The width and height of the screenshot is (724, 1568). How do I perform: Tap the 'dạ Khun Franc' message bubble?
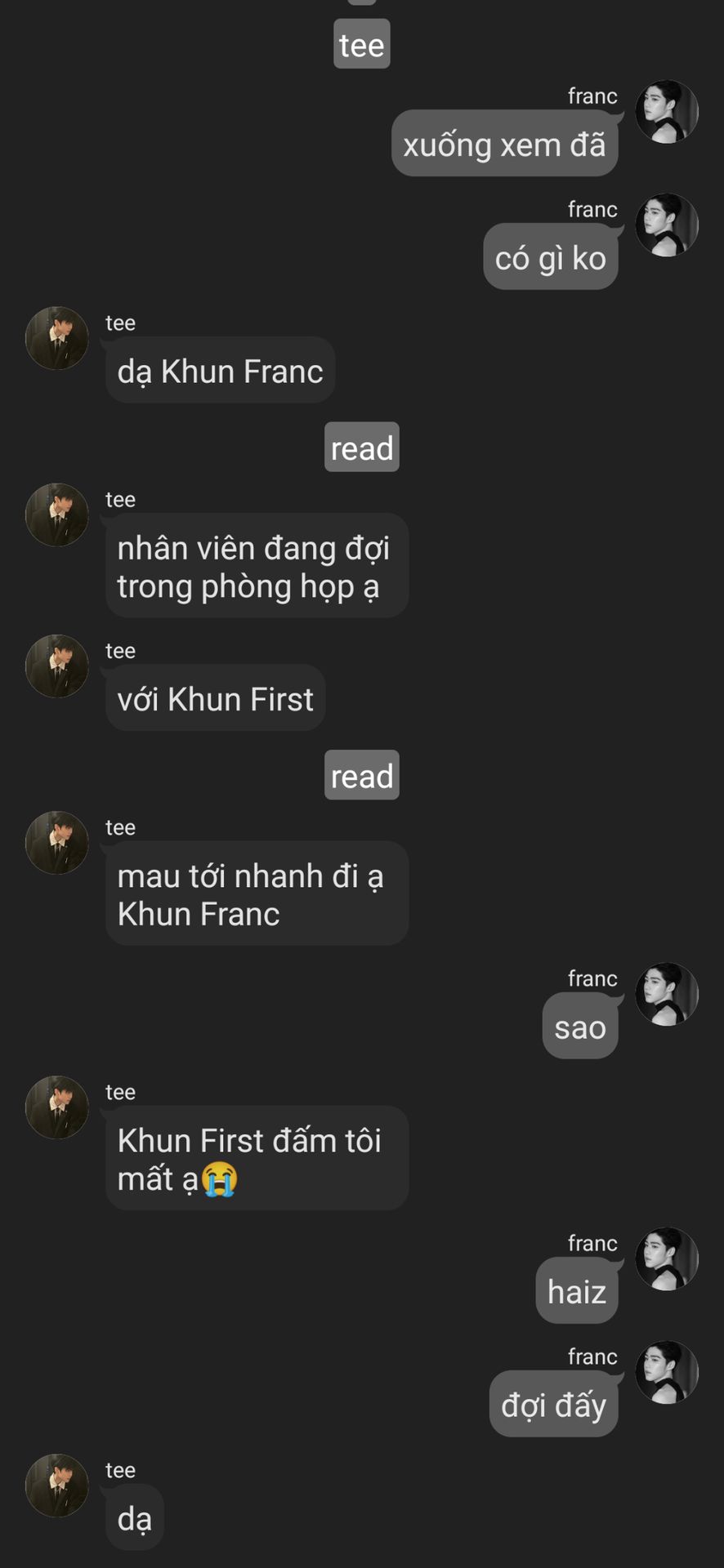221,370
